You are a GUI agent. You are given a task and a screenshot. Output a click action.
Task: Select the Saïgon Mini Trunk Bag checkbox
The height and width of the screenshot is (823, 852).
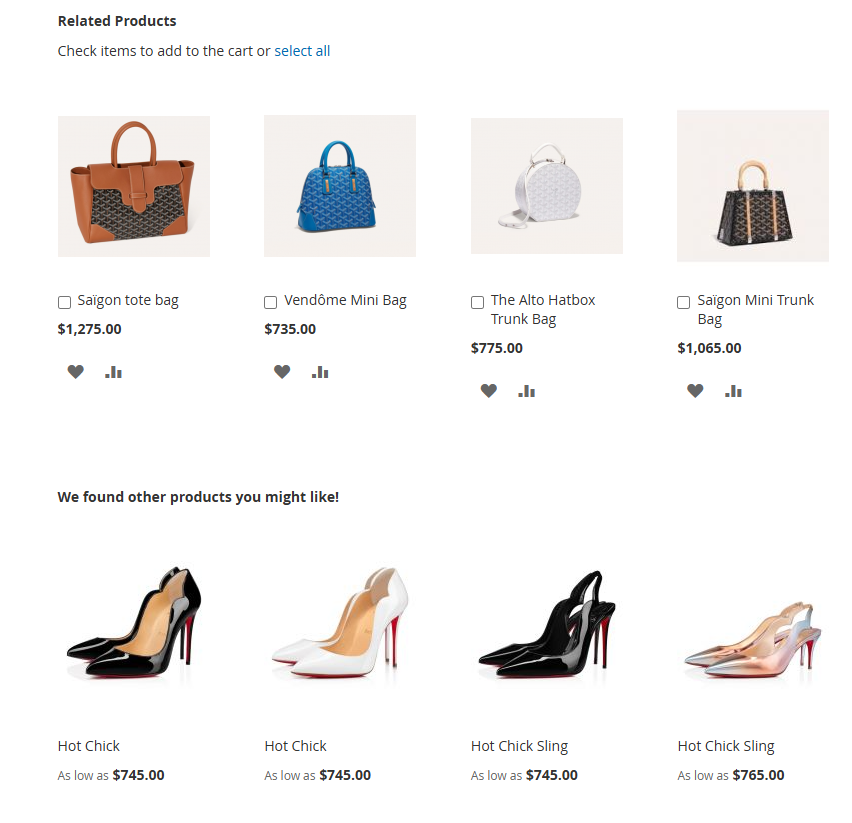point(684,302)
